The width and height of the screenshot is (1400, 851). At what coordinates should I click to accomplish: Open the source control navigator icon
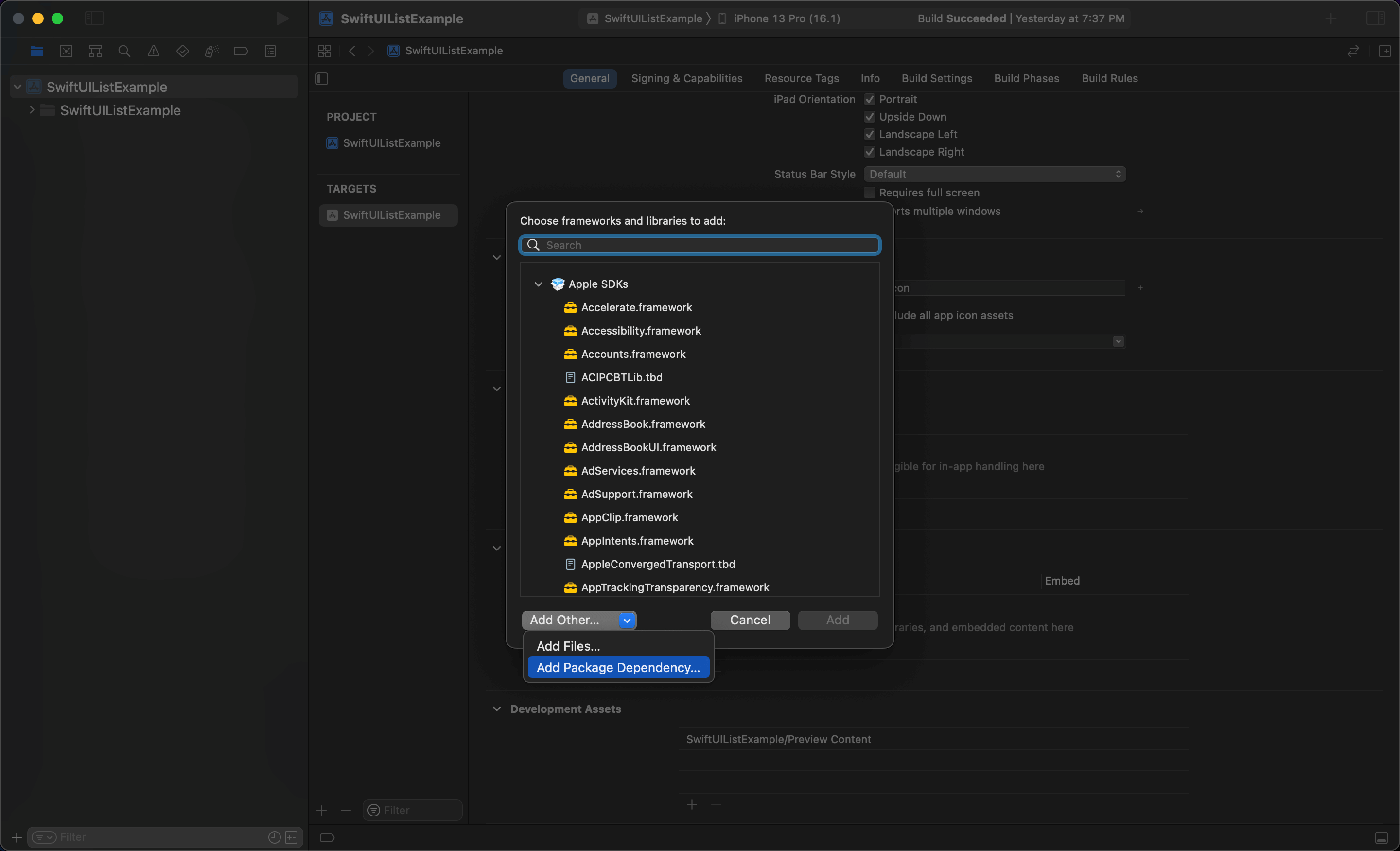[66, 51]
